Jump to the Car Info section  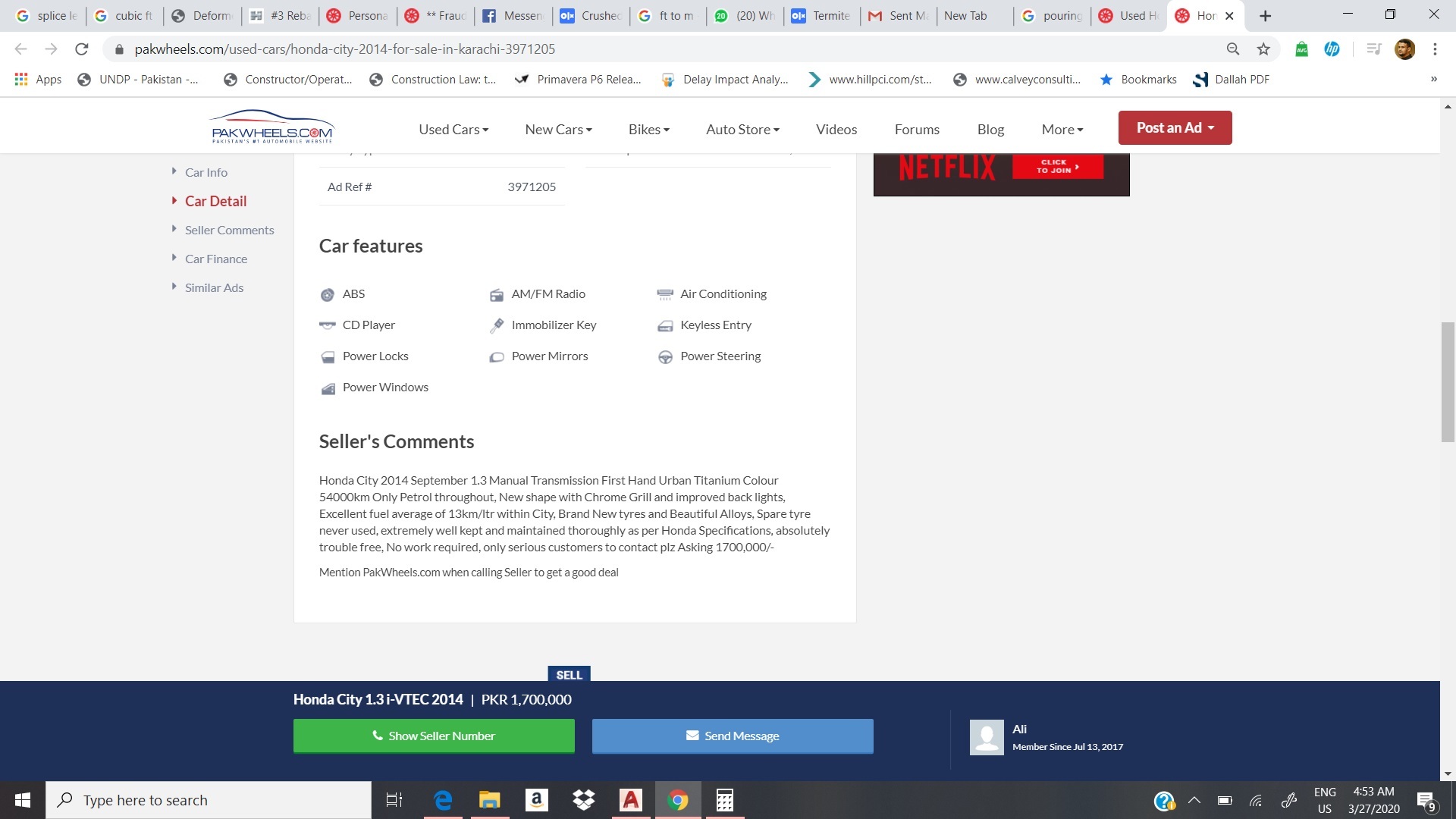click(206, 173)
